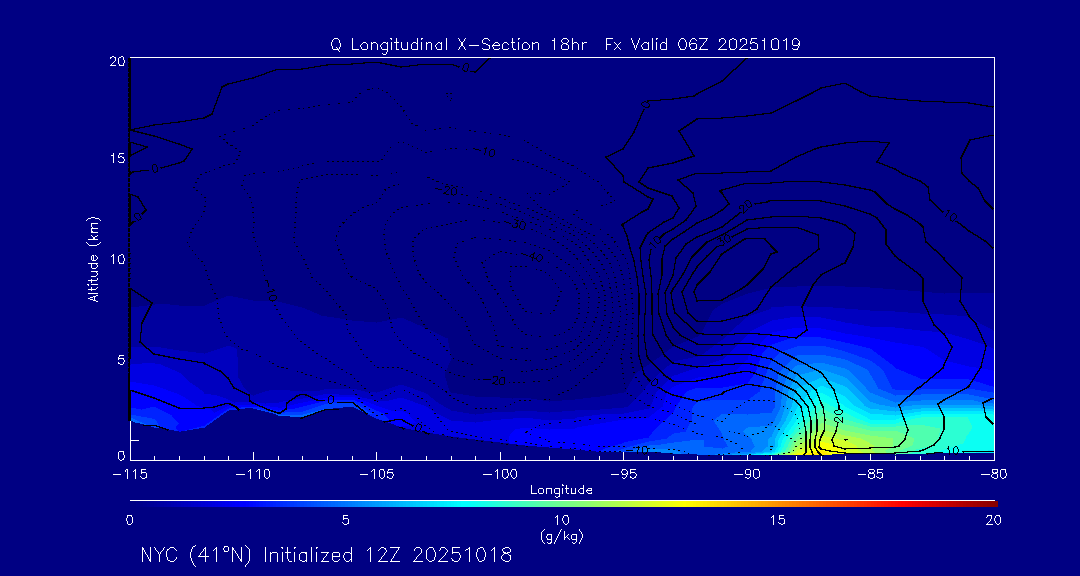Click the 15 km altitude tick label
This screenshot has width=1080, height=576.
click(115, 159)
